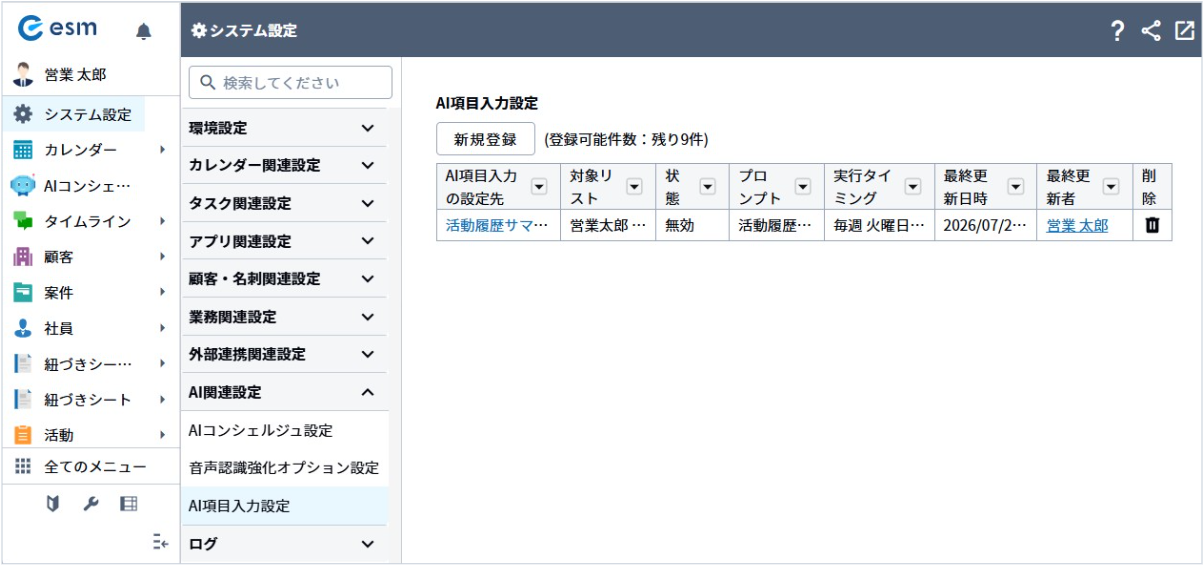Viewport: 1204px width, 566px height.
Task: Click the AIコンシェ… robot icon
Action: point(23,185)
